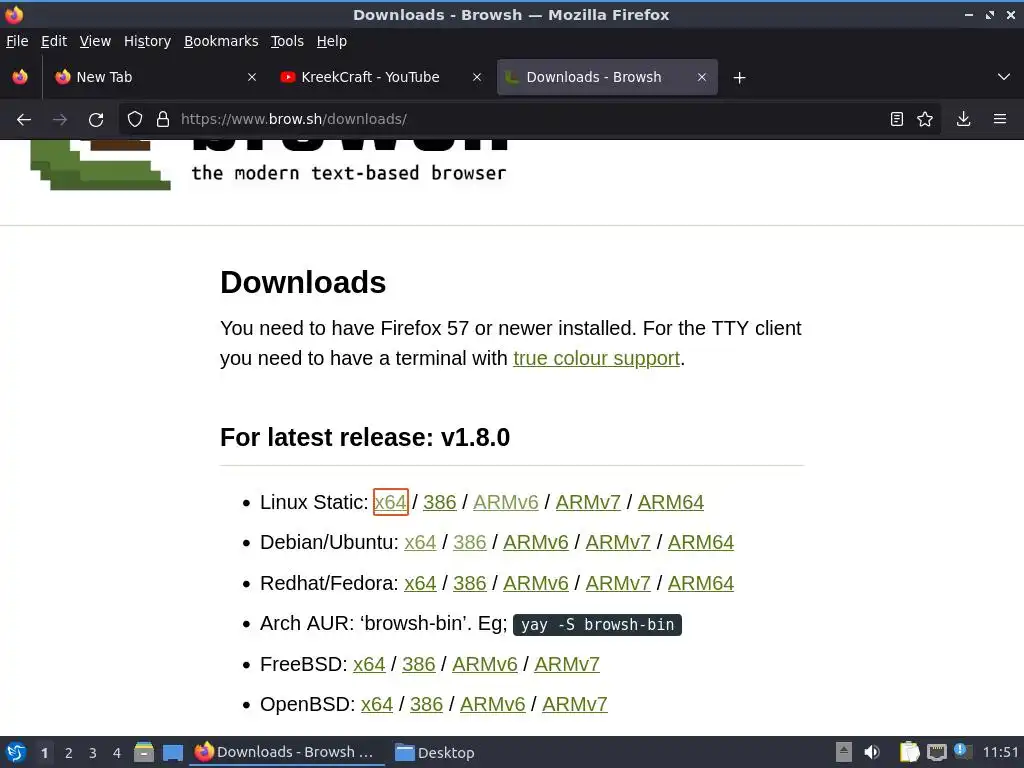The image size is (1024, 768).
Task: Download OpenBSD ARMv6 build
Action: click(x=492, y=705)
